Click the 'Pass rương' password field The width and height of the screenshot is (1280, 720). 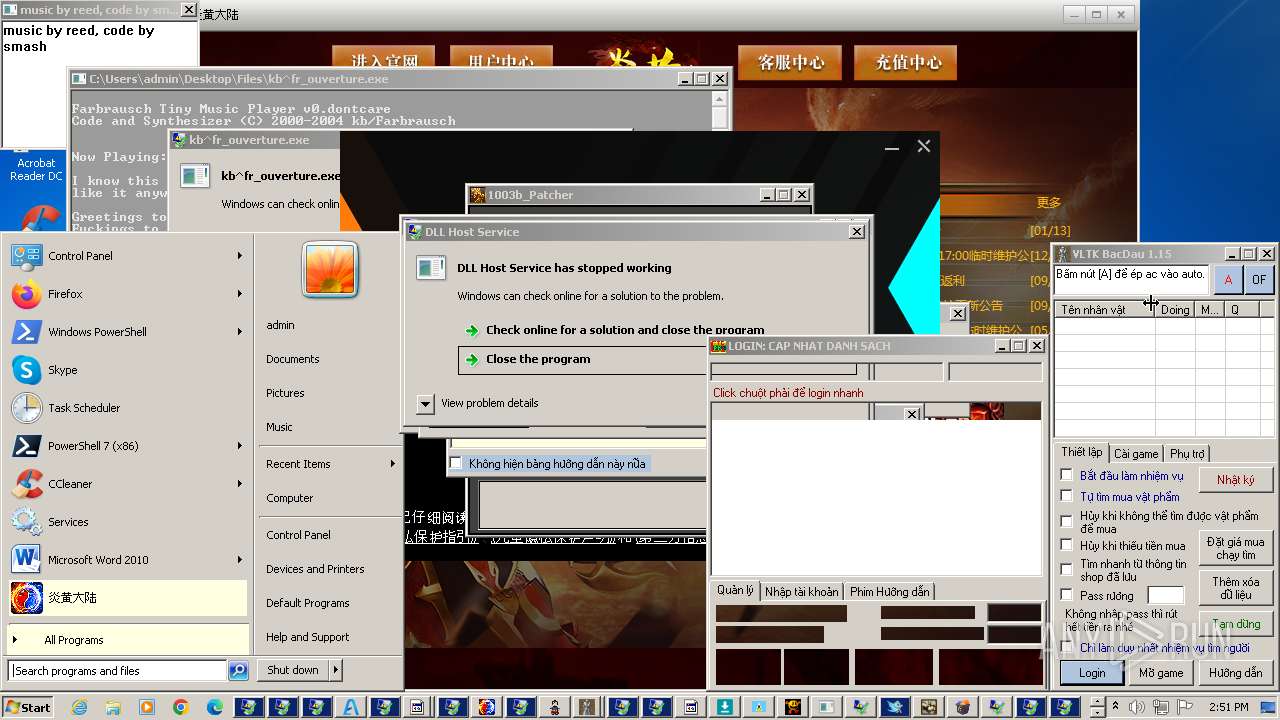pos(1165,596)
